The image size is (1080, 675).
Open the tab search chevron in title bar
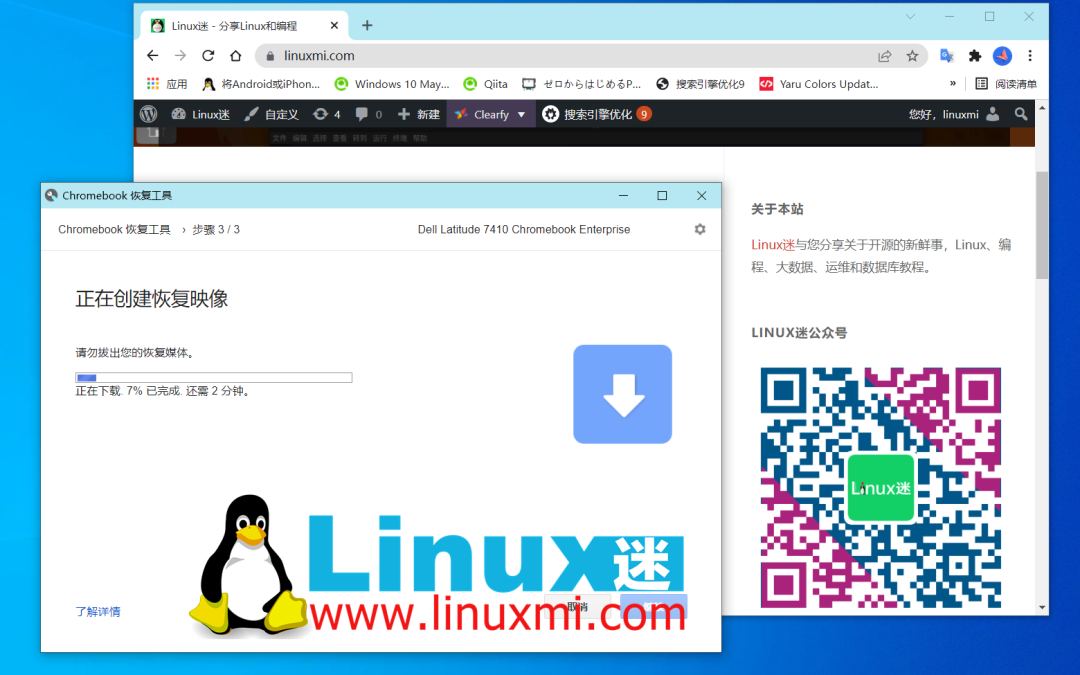coord(910,17)
